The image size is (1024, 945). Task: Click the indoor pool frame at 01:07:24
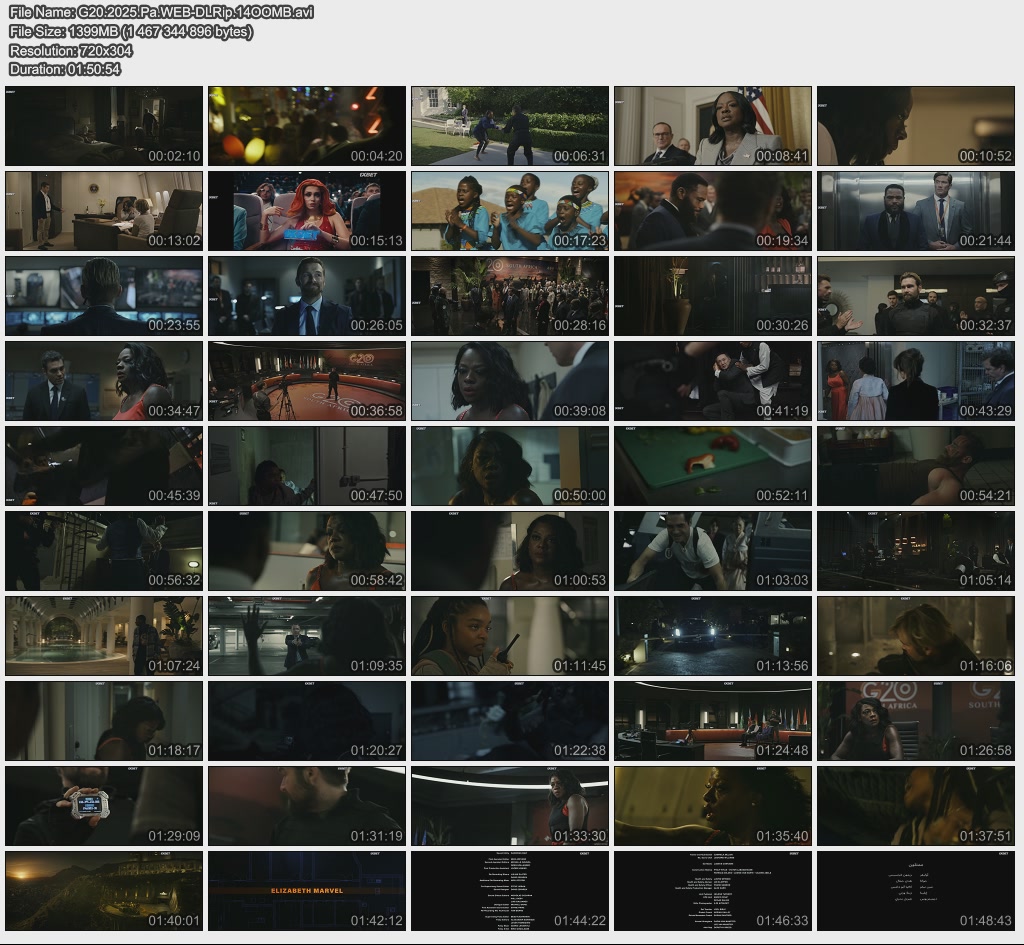[x=104, y=636]
